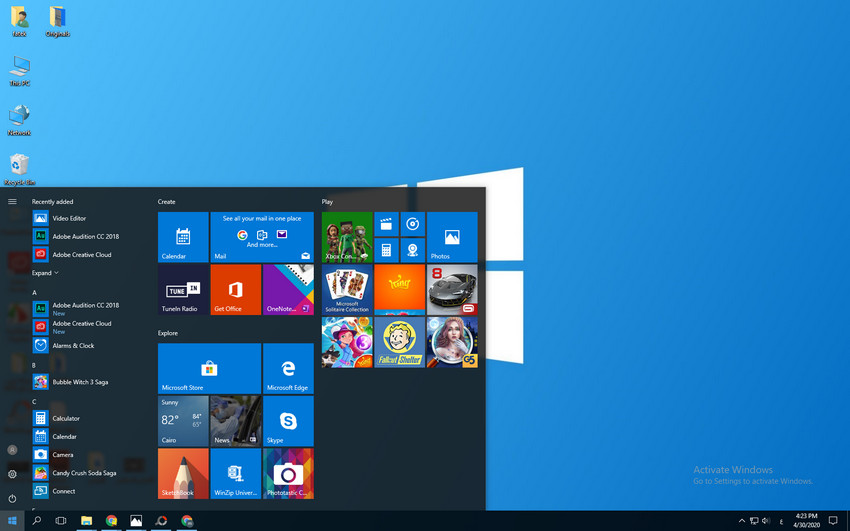This screenshot has height=531, width=850.
Task: Open the orange King game tile
Action: [400, 290]
